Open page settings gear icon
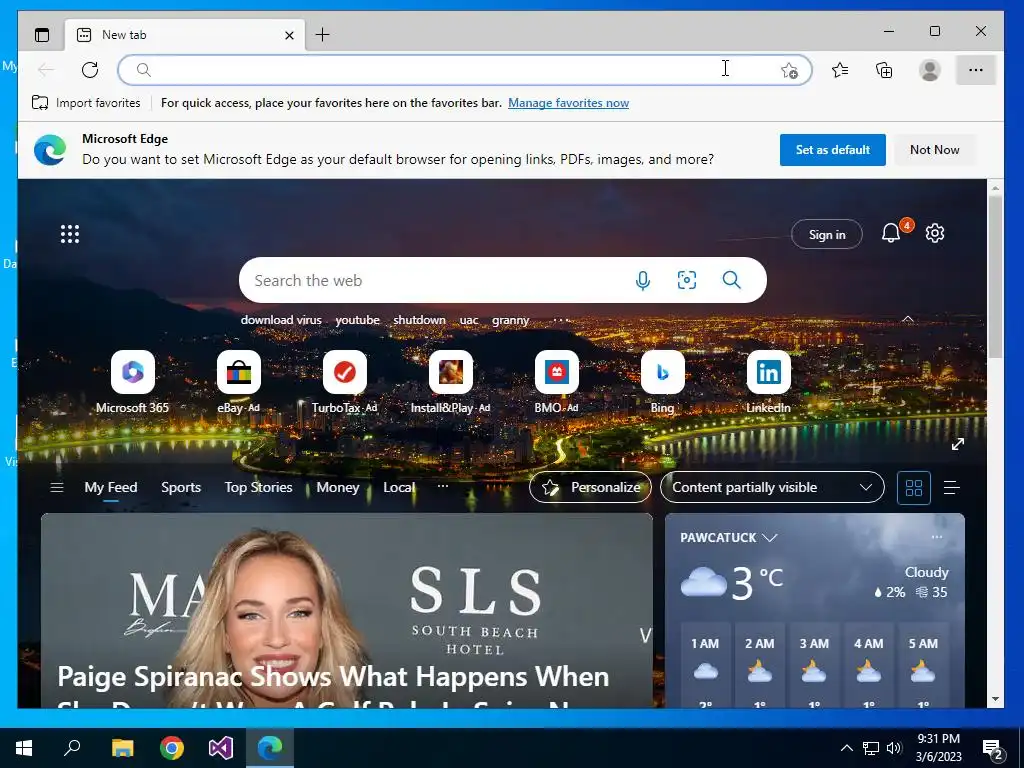 pos(935,233)
